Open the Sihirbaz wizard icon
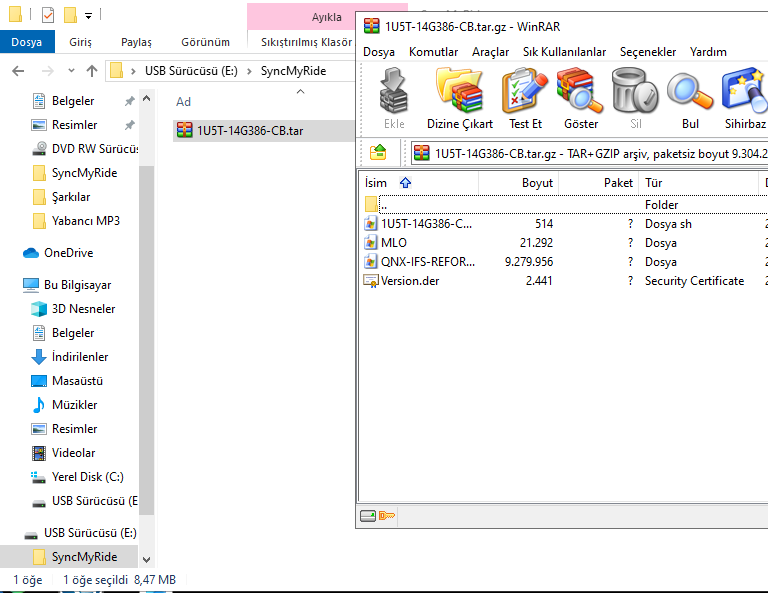 744,98
